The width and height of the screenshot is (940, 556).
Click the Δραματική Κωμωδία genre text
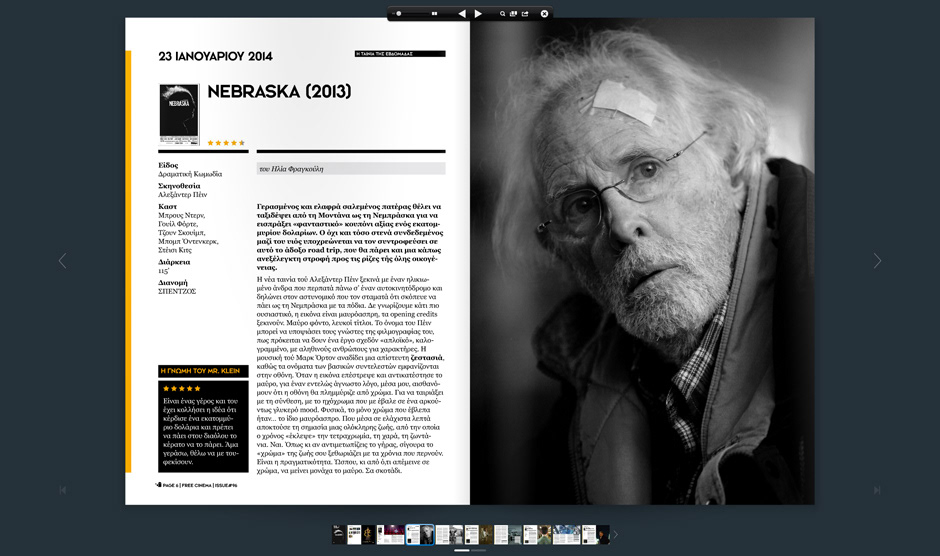tap(190, 174)
